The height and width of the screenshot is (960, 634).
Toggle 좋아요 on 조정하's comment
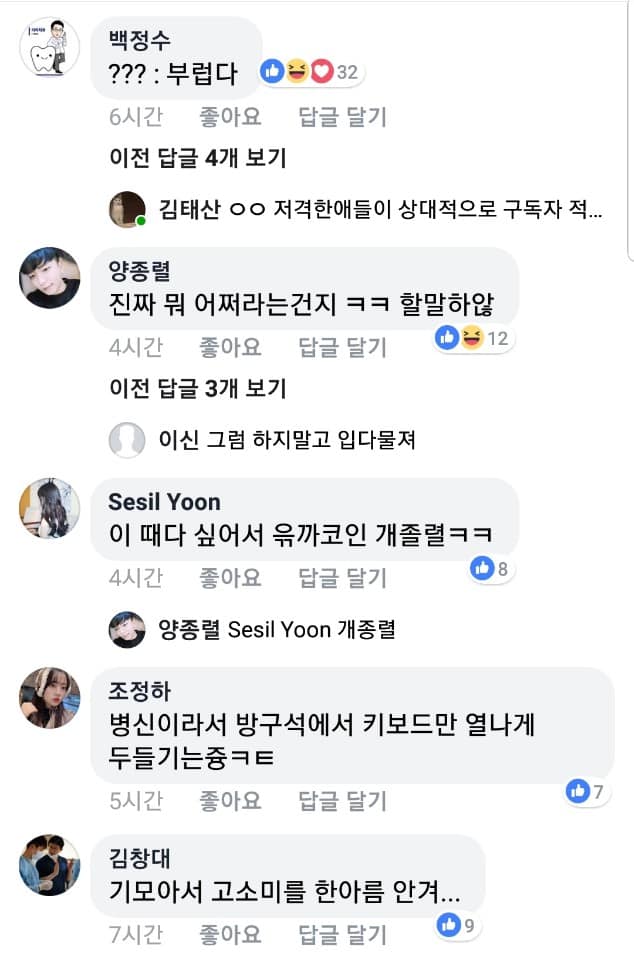(230, 800)
